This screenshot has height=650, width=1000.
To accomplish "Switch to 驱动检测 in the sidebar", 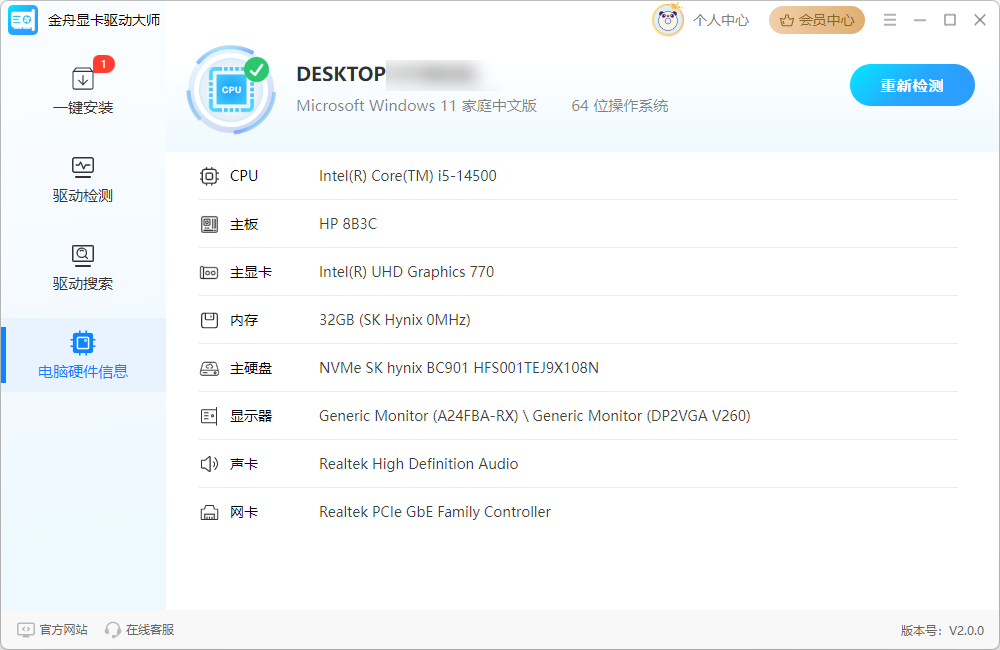I will pos(83,180).
